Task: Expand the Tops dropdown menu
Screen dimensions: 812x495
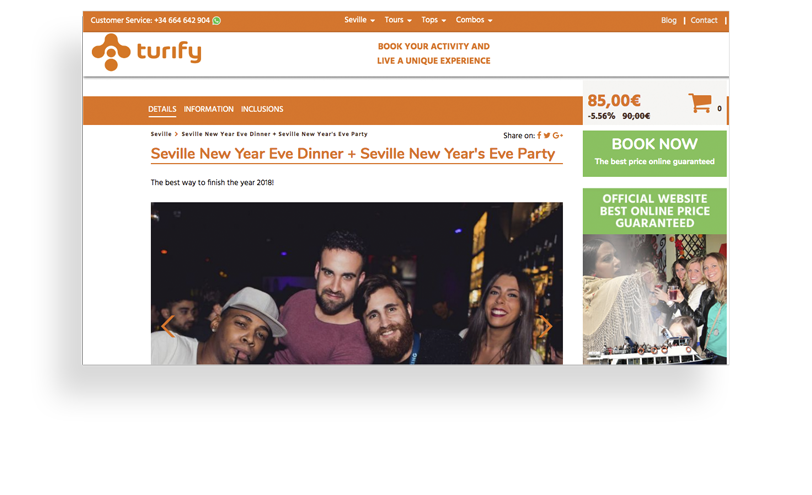Action: tap(433, 20)
